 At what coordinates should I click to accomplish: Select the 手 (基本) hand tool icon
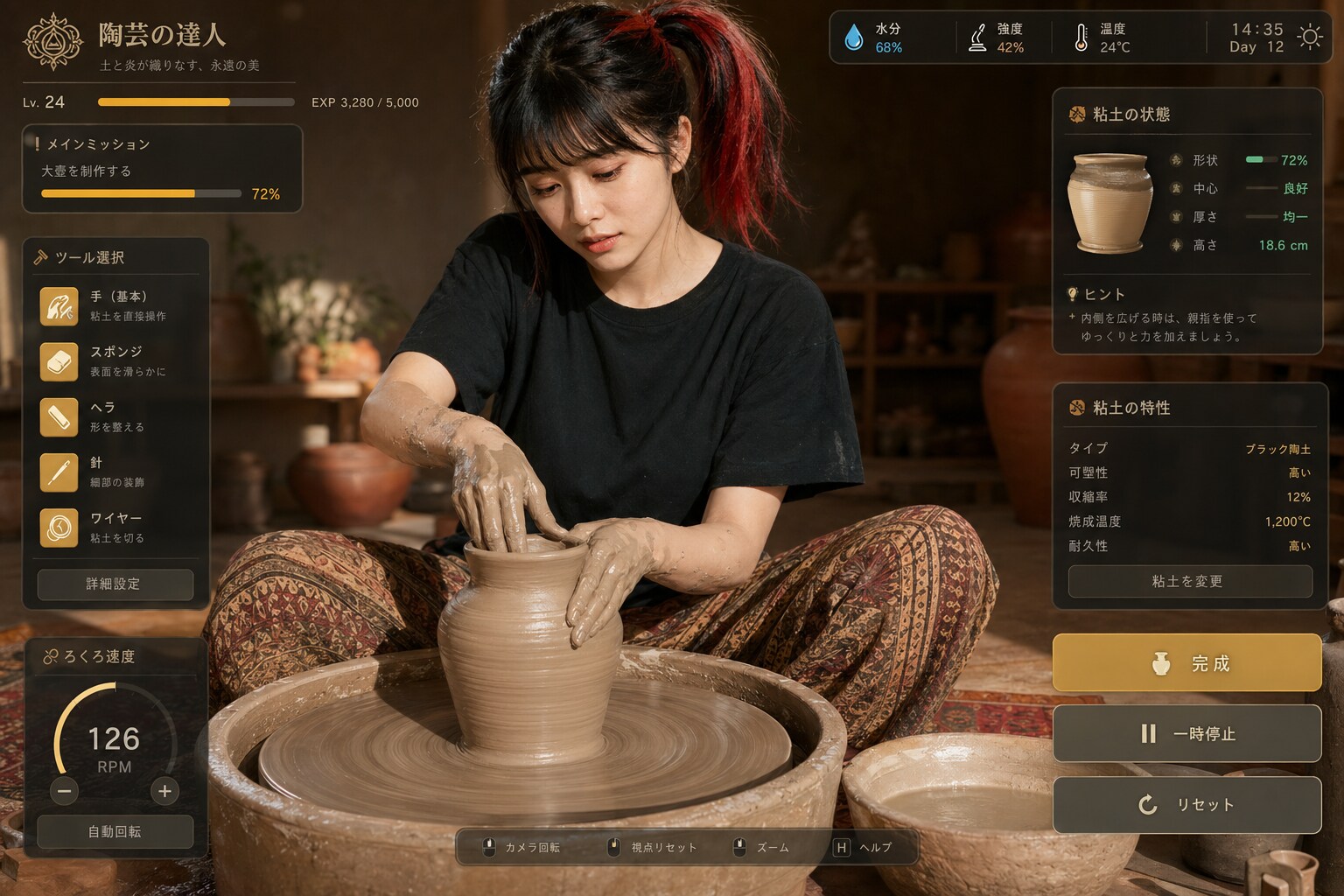point(59,306)
